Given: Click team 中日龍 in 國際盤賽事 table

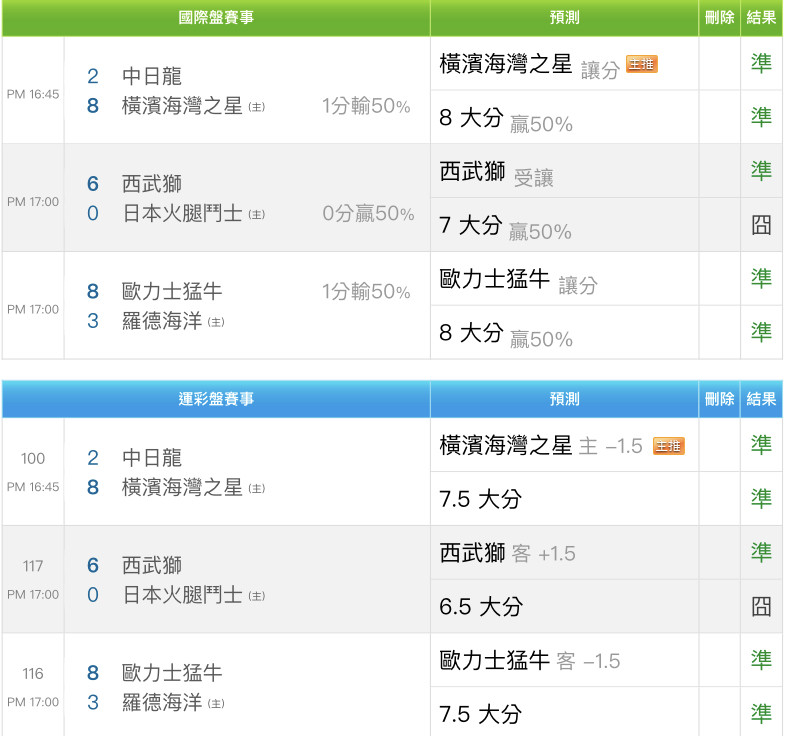Looking at the screenshot, I should click(x=152, y=77).
